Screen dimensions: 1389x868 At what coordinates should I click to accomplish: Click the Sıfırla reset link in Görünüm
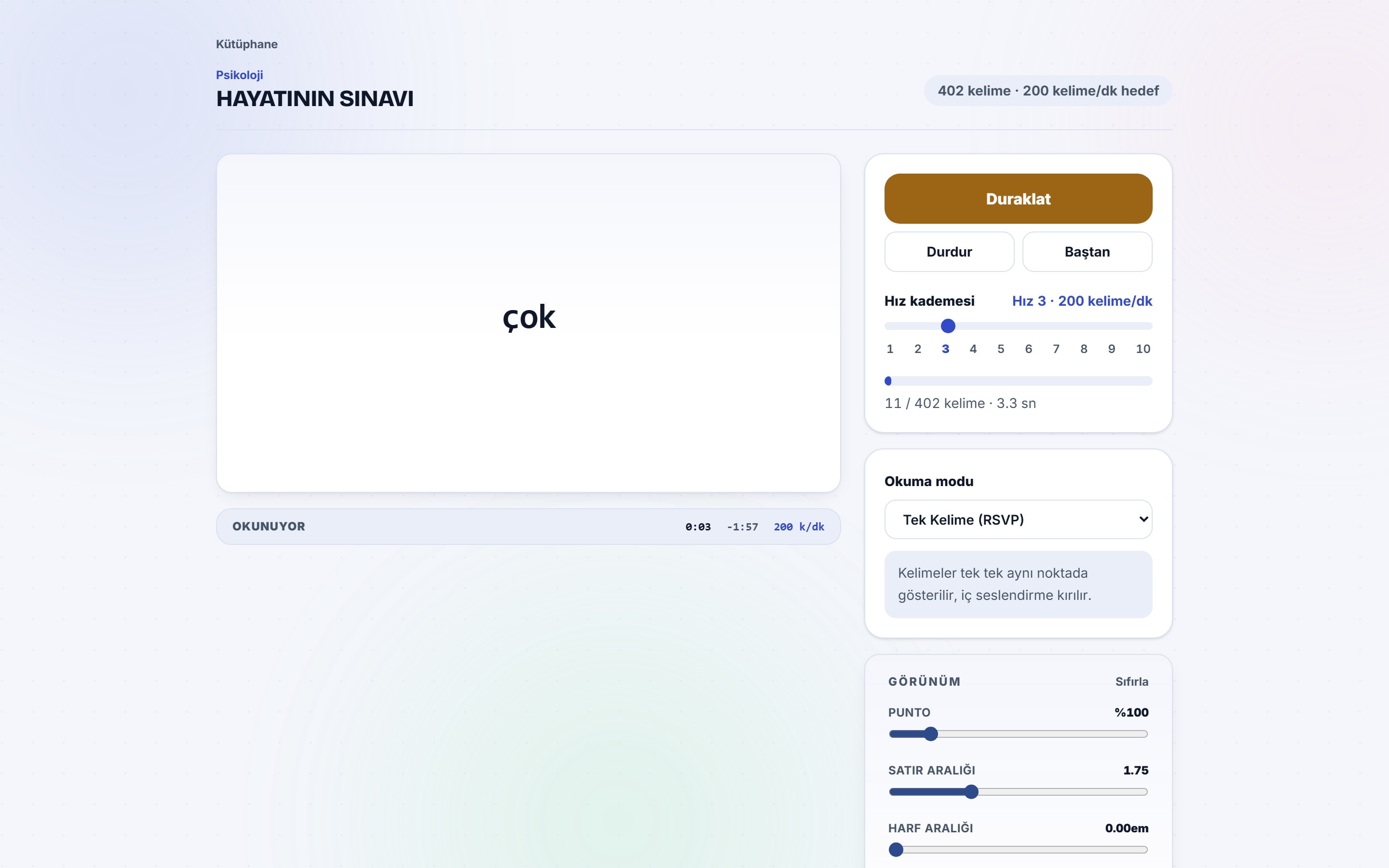pyautogui.click(x=1131, y=681)
